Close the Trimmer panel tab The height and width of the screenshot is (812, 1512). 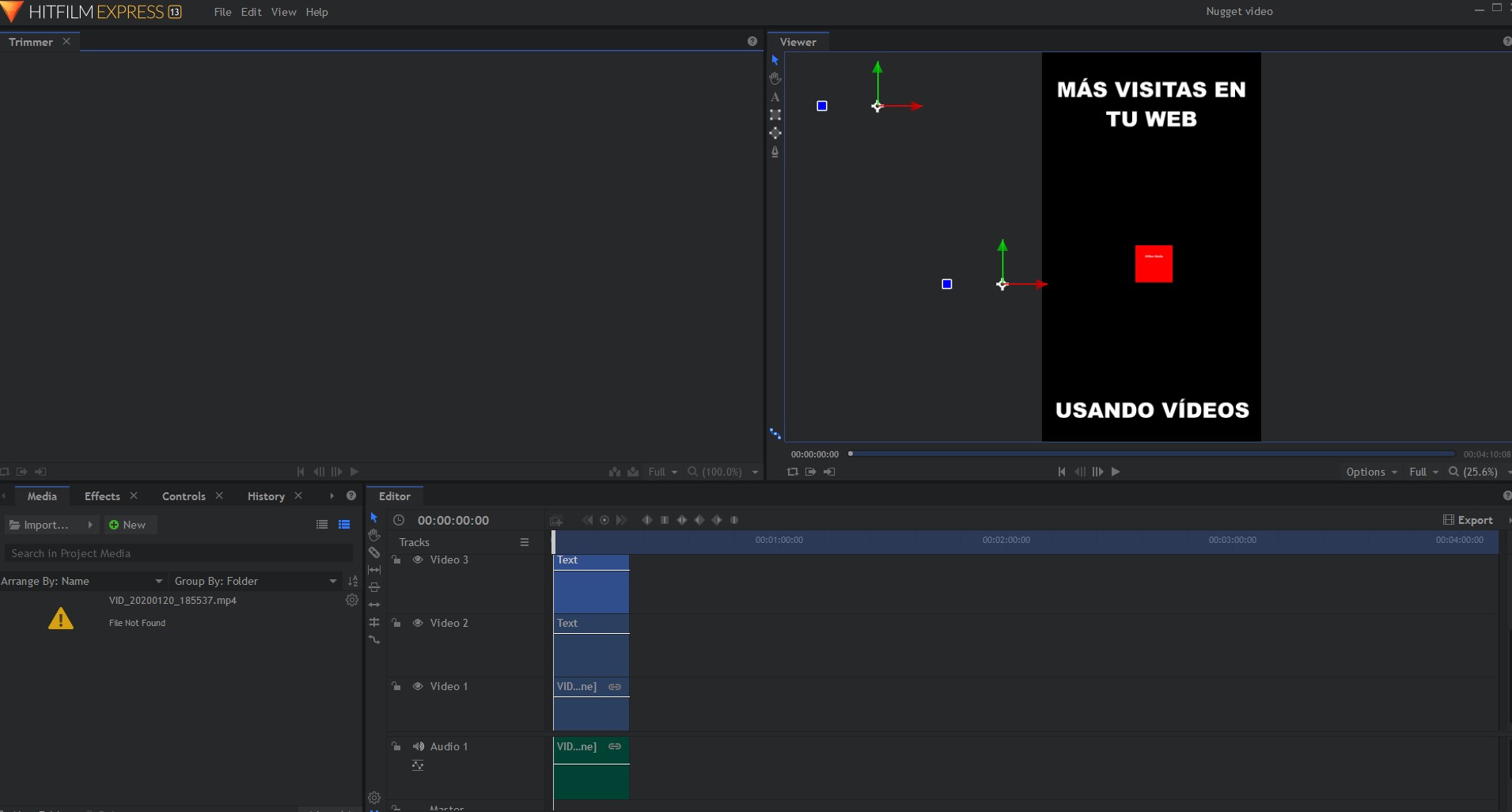[66, 41]
